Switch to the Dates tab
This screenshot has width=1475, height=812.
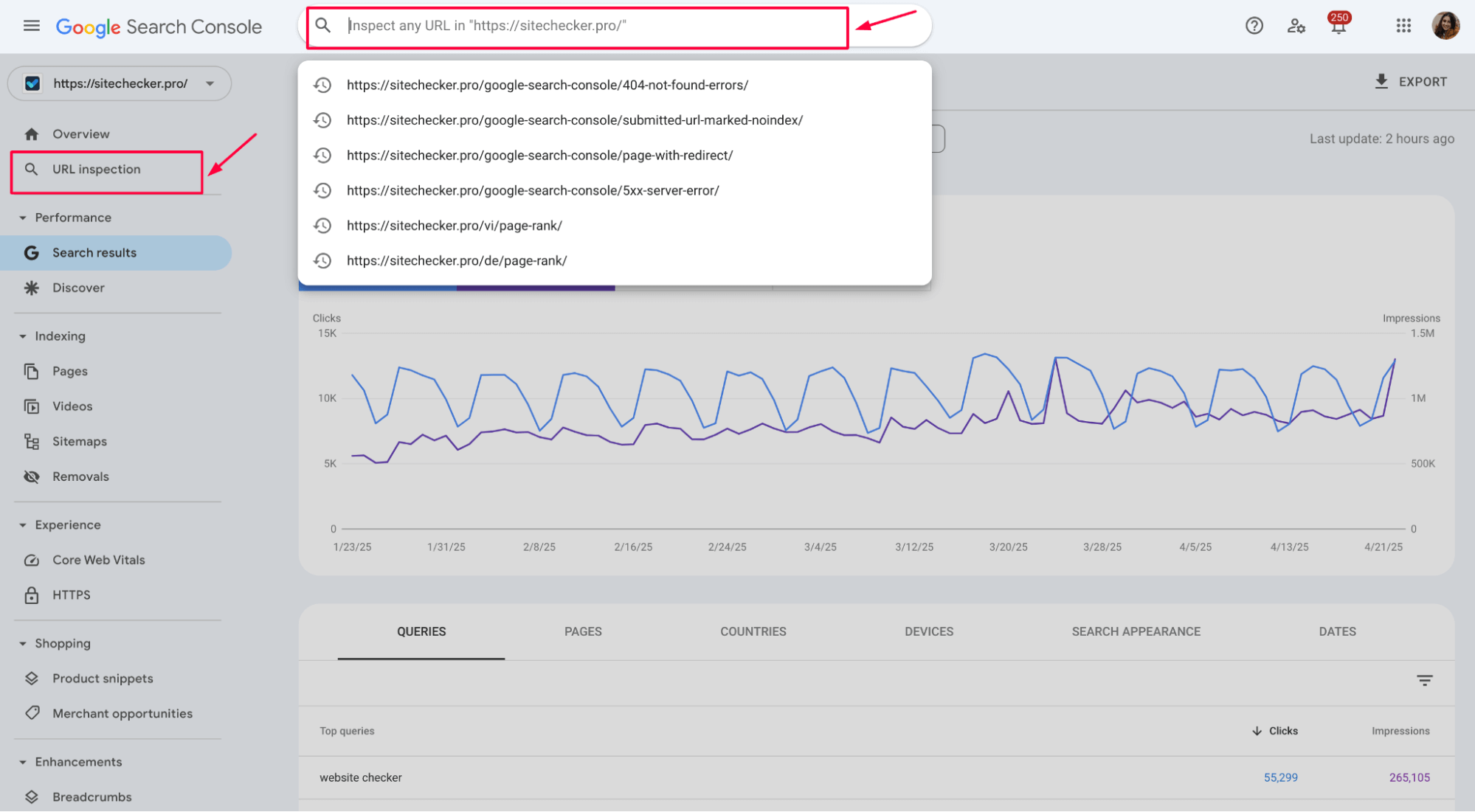tap(1337, 632)
